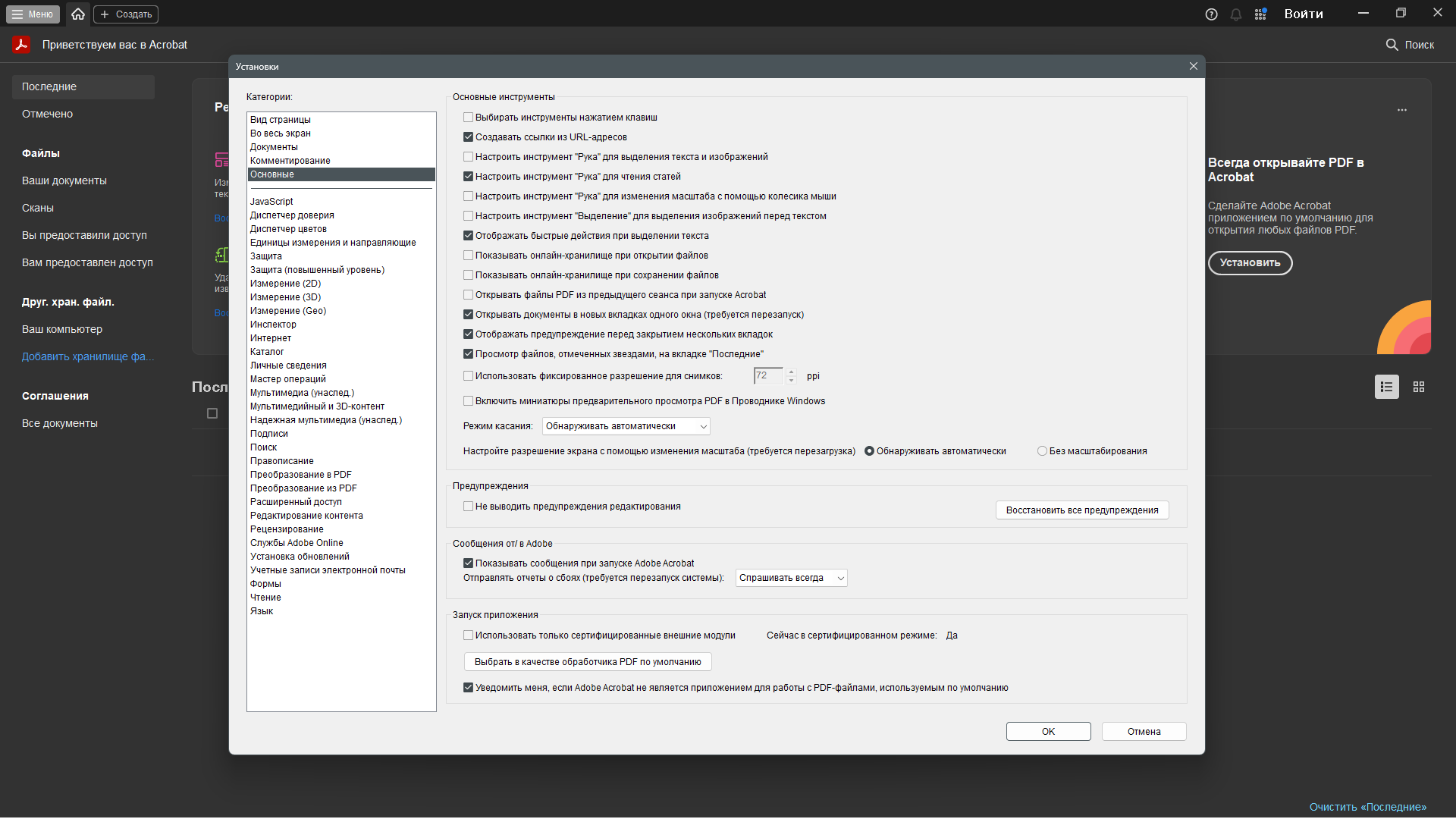Uncheck 'Показывать сообщения при запуске Adobe Acrobat'
The image size is (1456, 819).
(x=468, y=563)
